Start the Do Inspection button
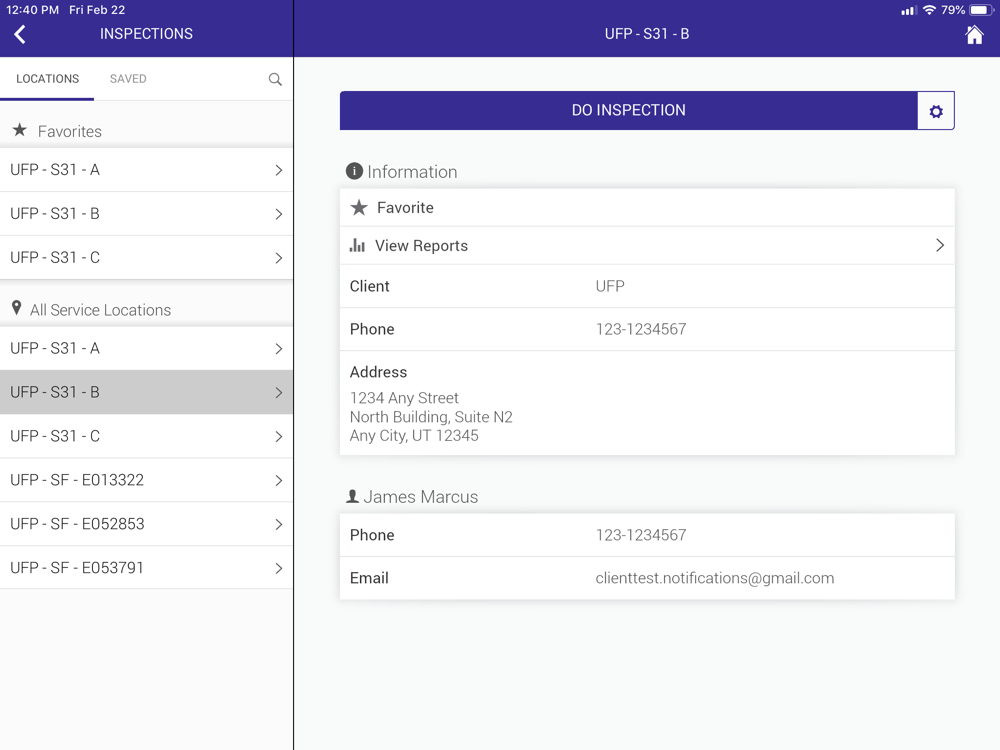1000x750 pixels. 628,110
